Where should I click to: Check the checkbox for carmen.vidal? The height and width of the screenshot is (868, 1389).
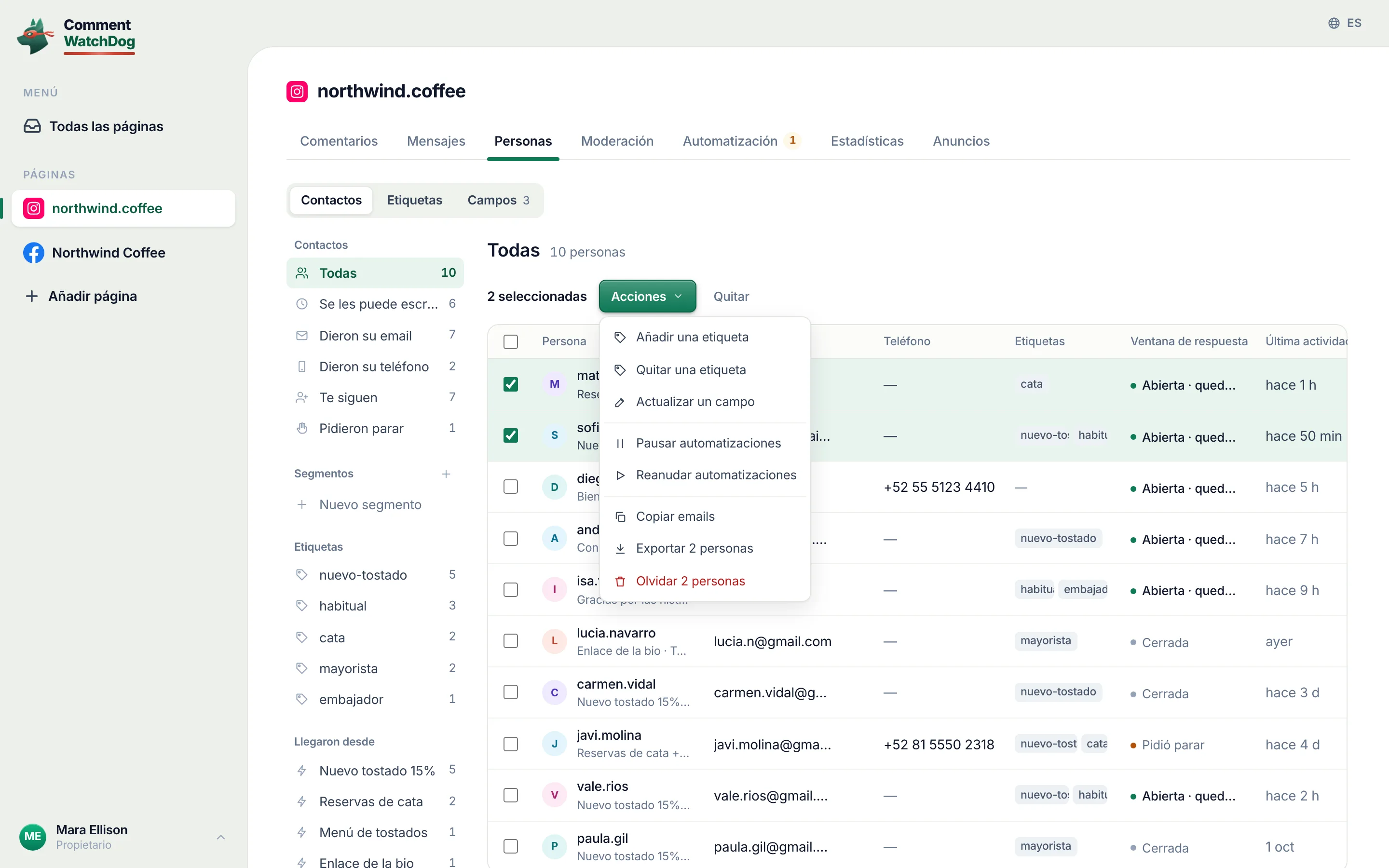510,692
